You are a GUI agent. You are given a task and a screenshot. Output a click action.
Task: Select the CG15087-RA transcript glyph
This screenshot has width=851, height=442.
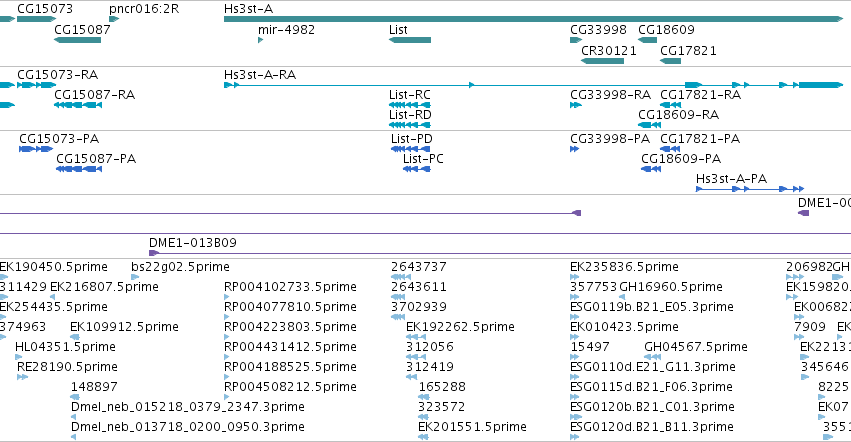78,105
